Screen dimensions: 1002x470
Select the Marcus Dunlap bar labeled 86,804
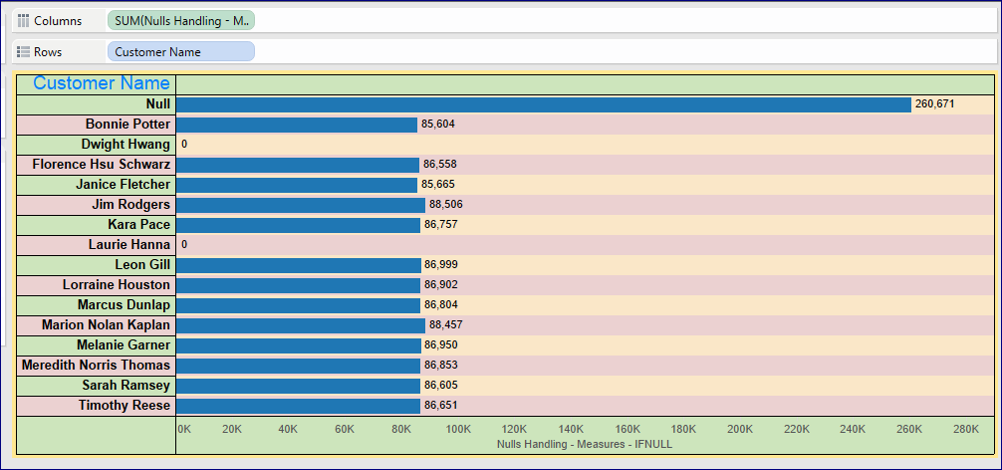tap(298, 305)
